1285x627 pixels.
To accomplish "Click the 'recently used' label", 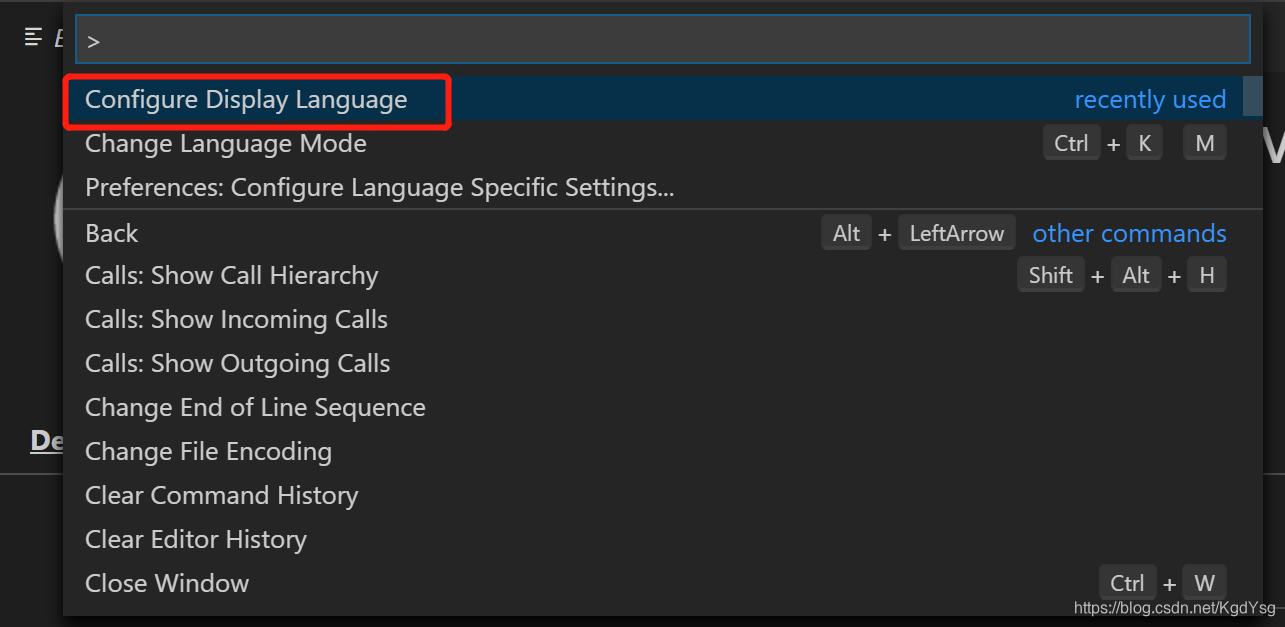I will pyautogui.click(x=1150, y=100).
